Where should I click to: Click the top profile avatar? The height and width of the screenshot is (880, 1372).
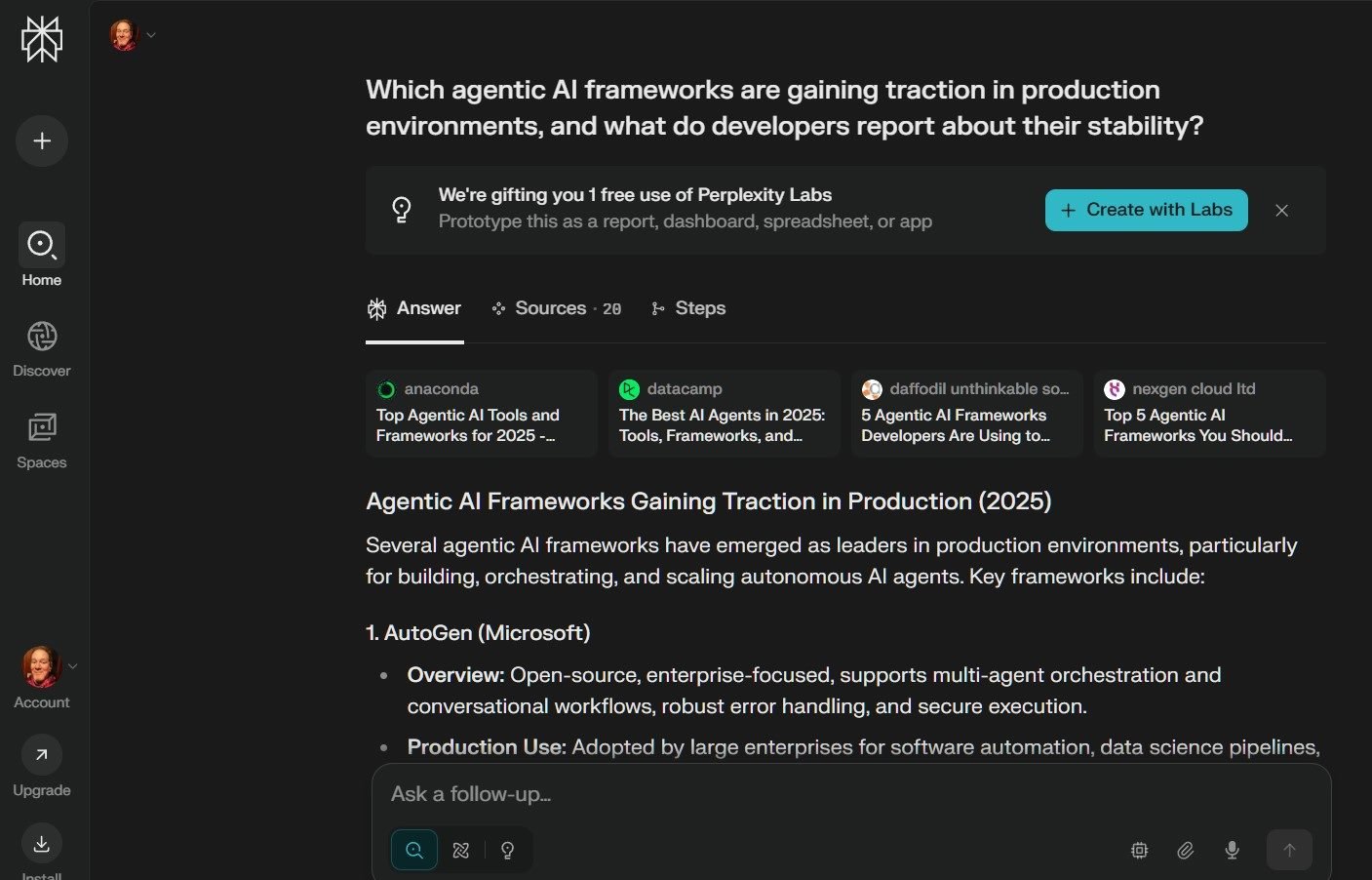point(124,35)
